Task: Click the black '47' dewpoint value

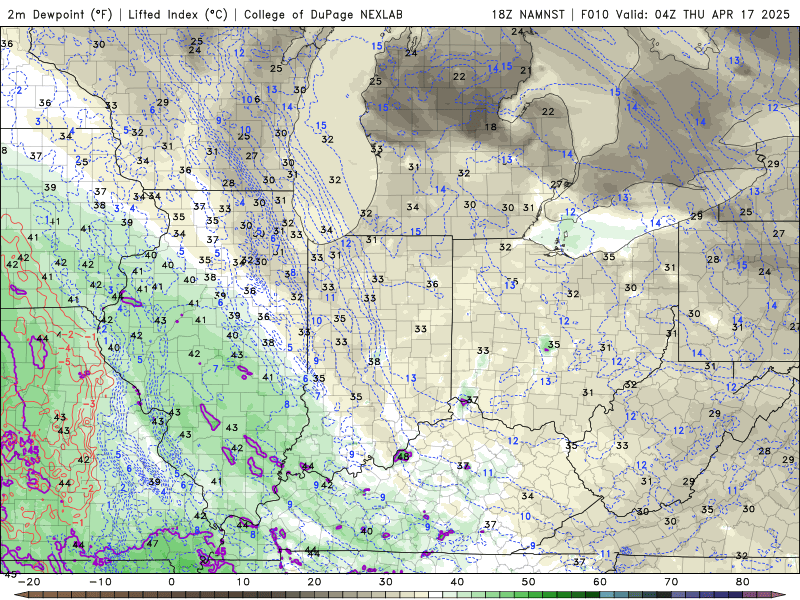Action: tap(152, 543)
